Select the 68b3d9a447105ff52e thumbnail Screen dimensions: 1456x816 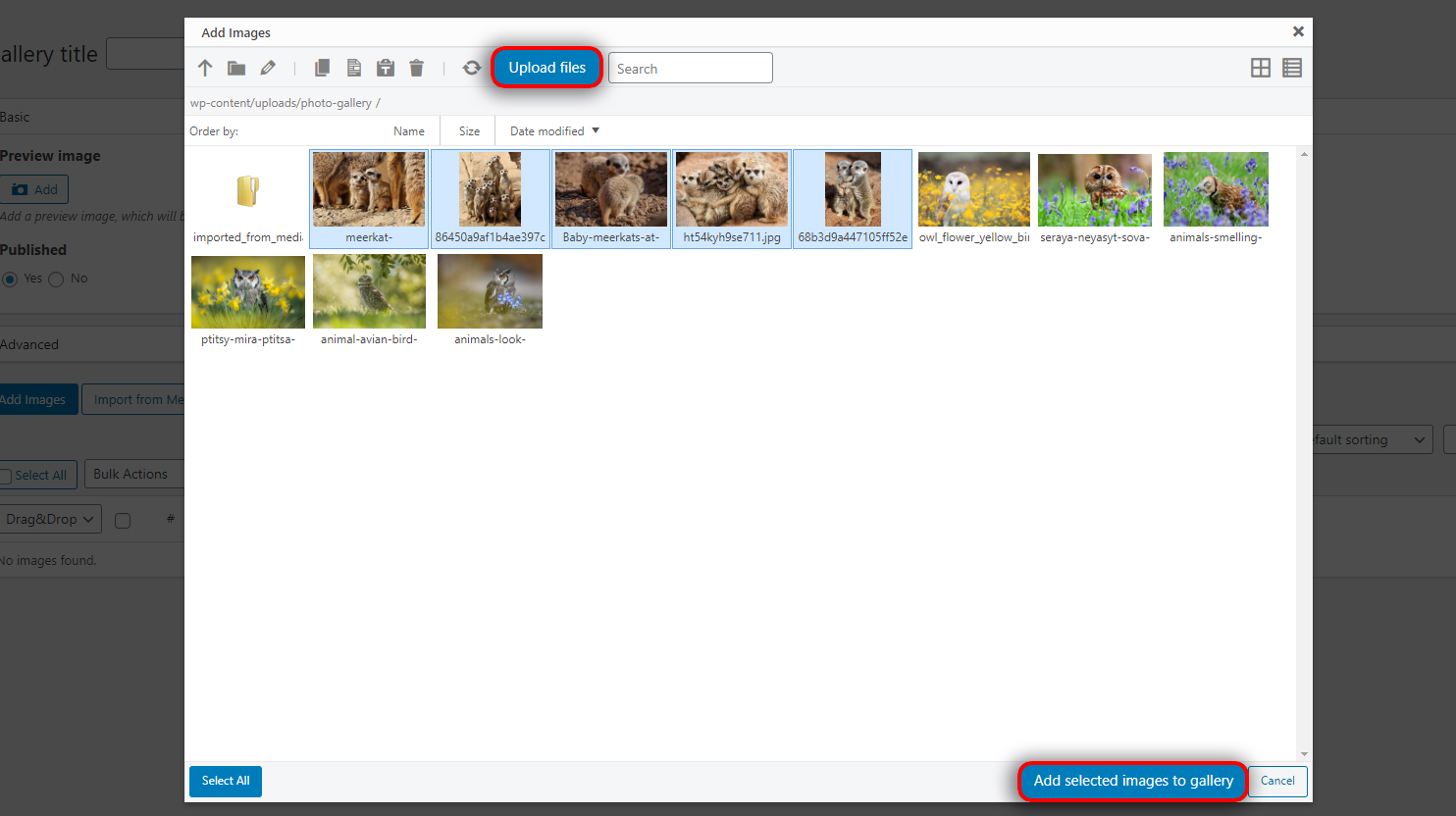[x=853, y=198]
